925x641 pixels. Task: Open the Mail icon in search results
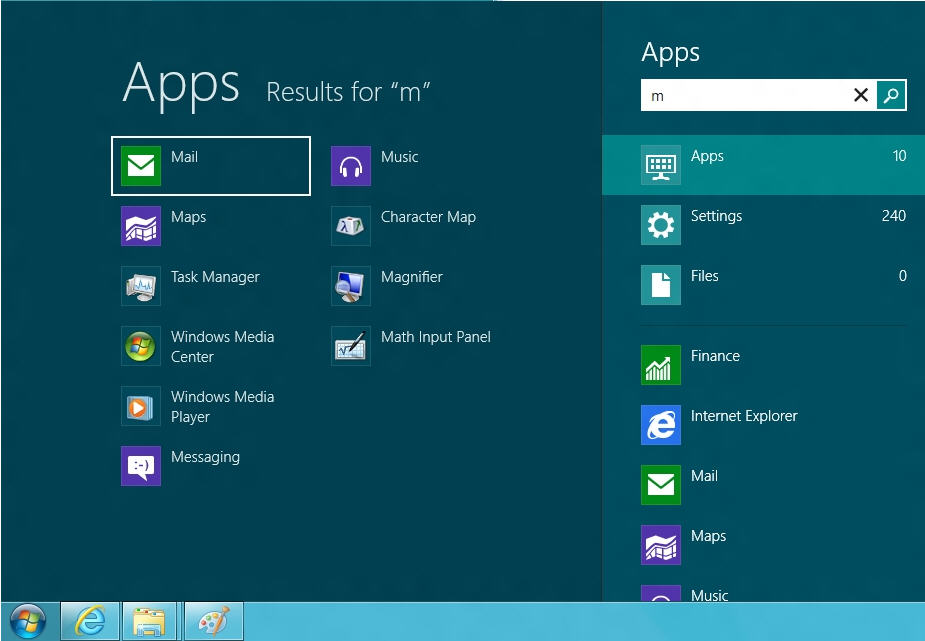point(141,166)
